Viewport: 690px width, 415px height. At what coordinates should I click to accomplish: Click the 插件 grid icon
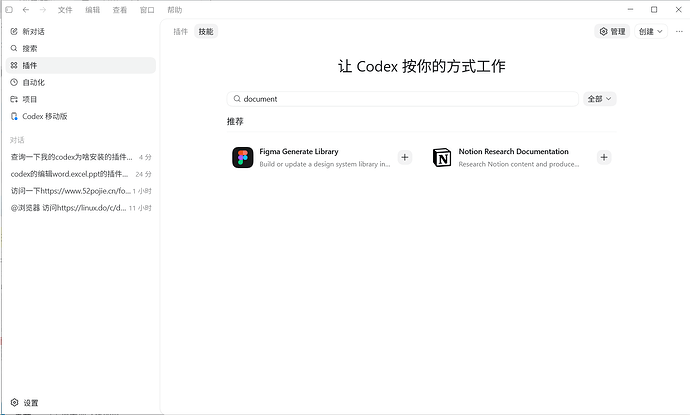(x=14, y=65)
